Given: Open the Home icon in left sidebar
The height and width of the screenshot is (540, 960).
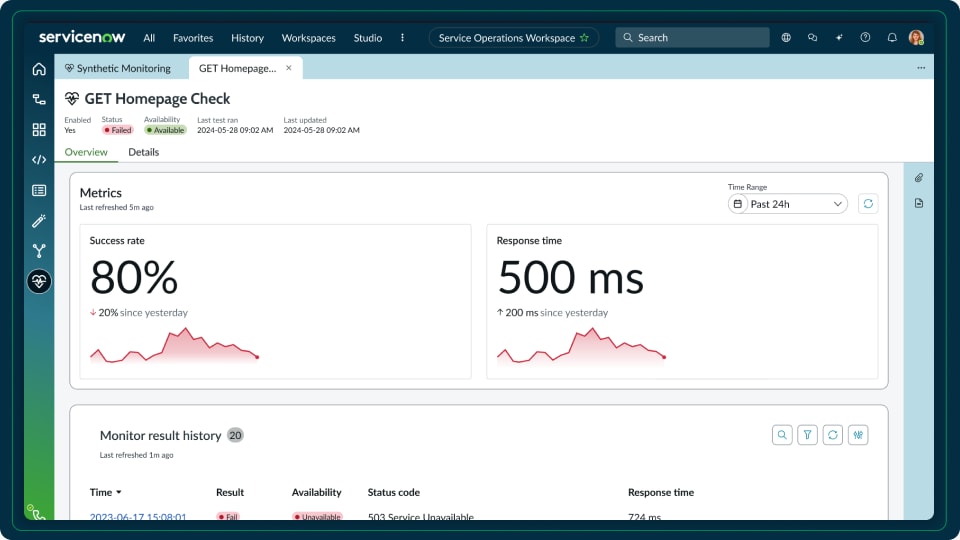Looking at the screenshot, I should (39, 69).
